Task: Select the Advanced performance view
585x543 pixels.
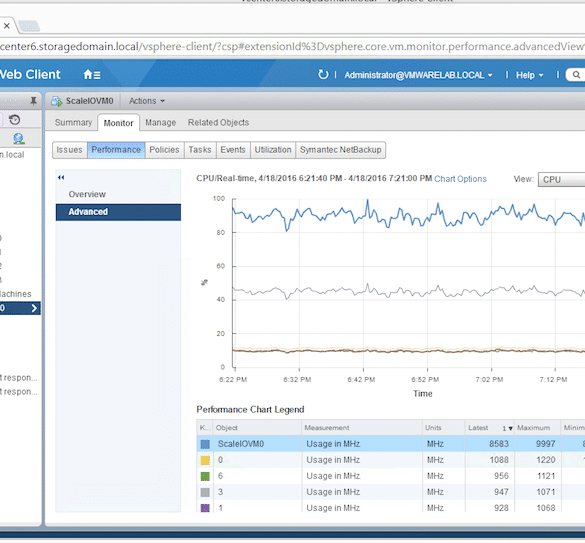Action: coord(118,212)
